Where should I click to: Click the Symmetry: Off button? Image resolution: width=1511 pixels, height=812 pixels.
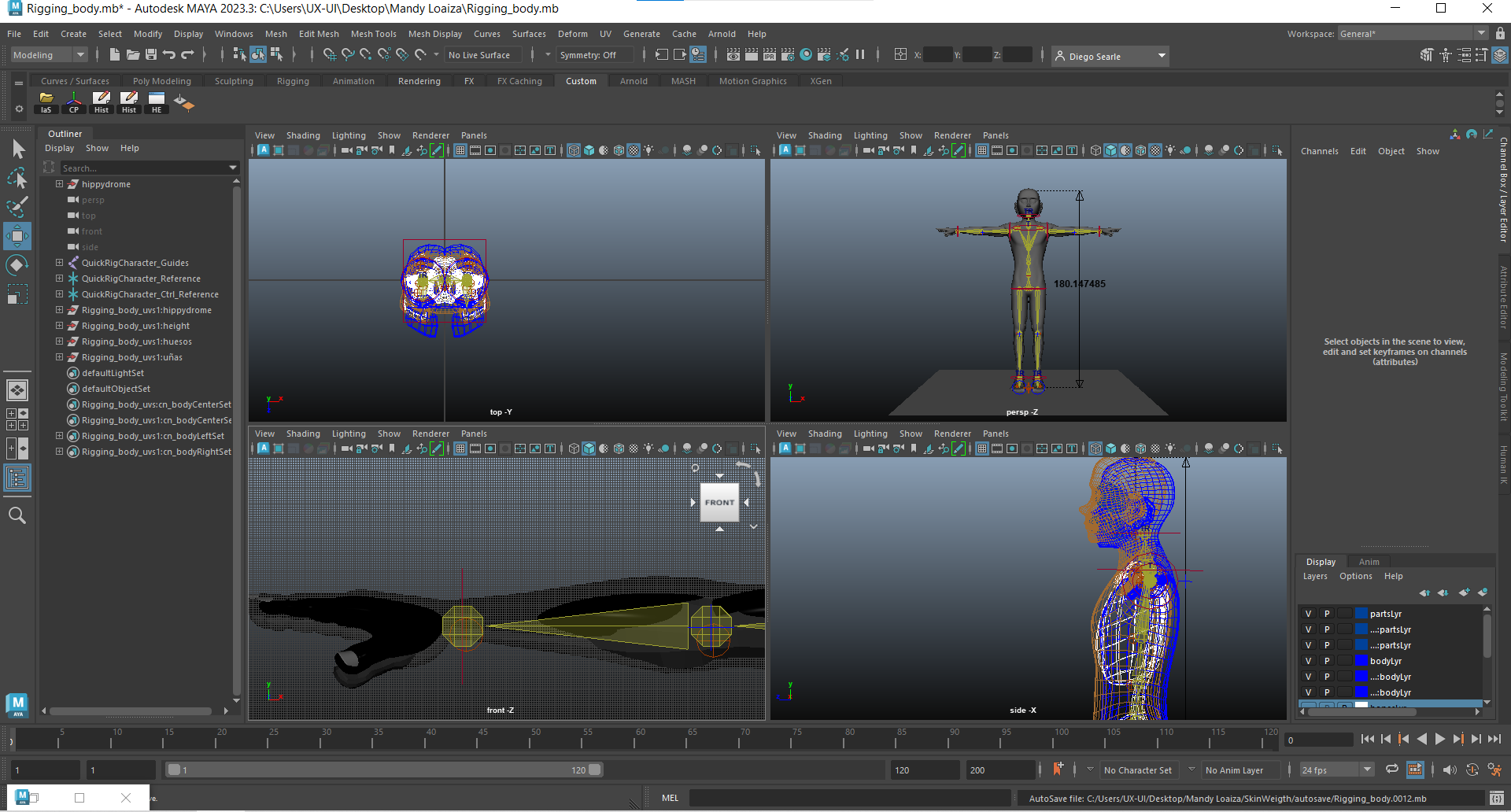click(x=594, y=55)
